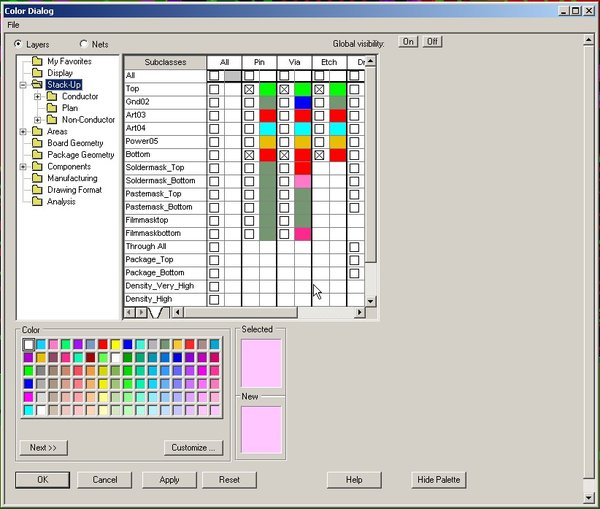Open the Customize color dialog
This screenshot has height=509, width=600.
coord(193,448)
